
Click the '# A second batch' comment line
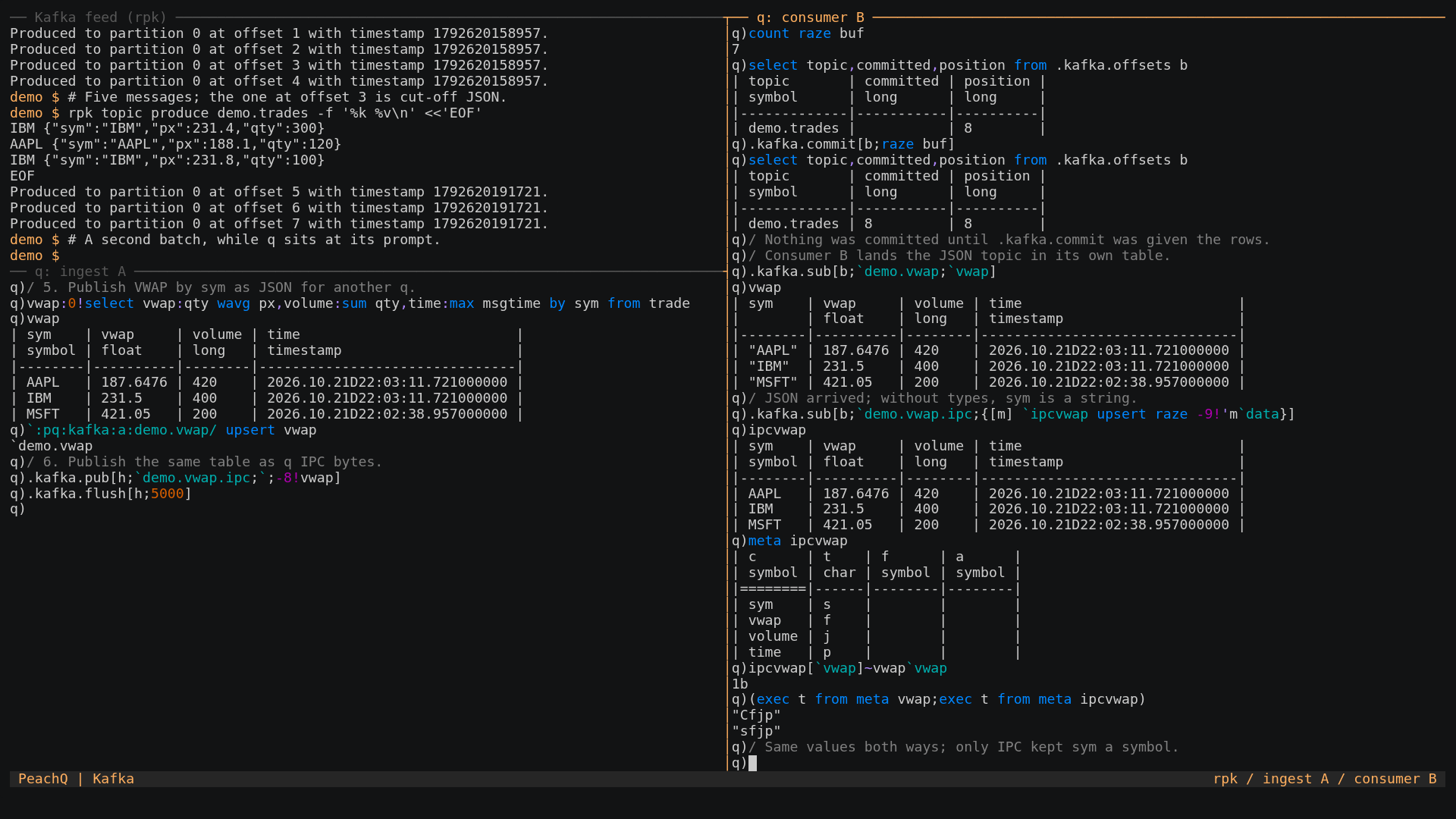225,240
